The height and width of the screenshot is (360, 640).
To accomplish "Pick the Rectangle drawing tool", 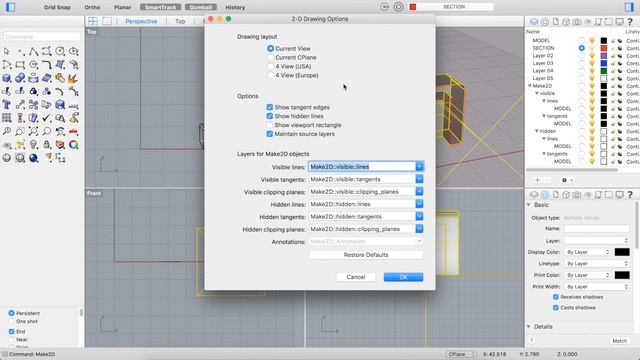I will 20,64.
